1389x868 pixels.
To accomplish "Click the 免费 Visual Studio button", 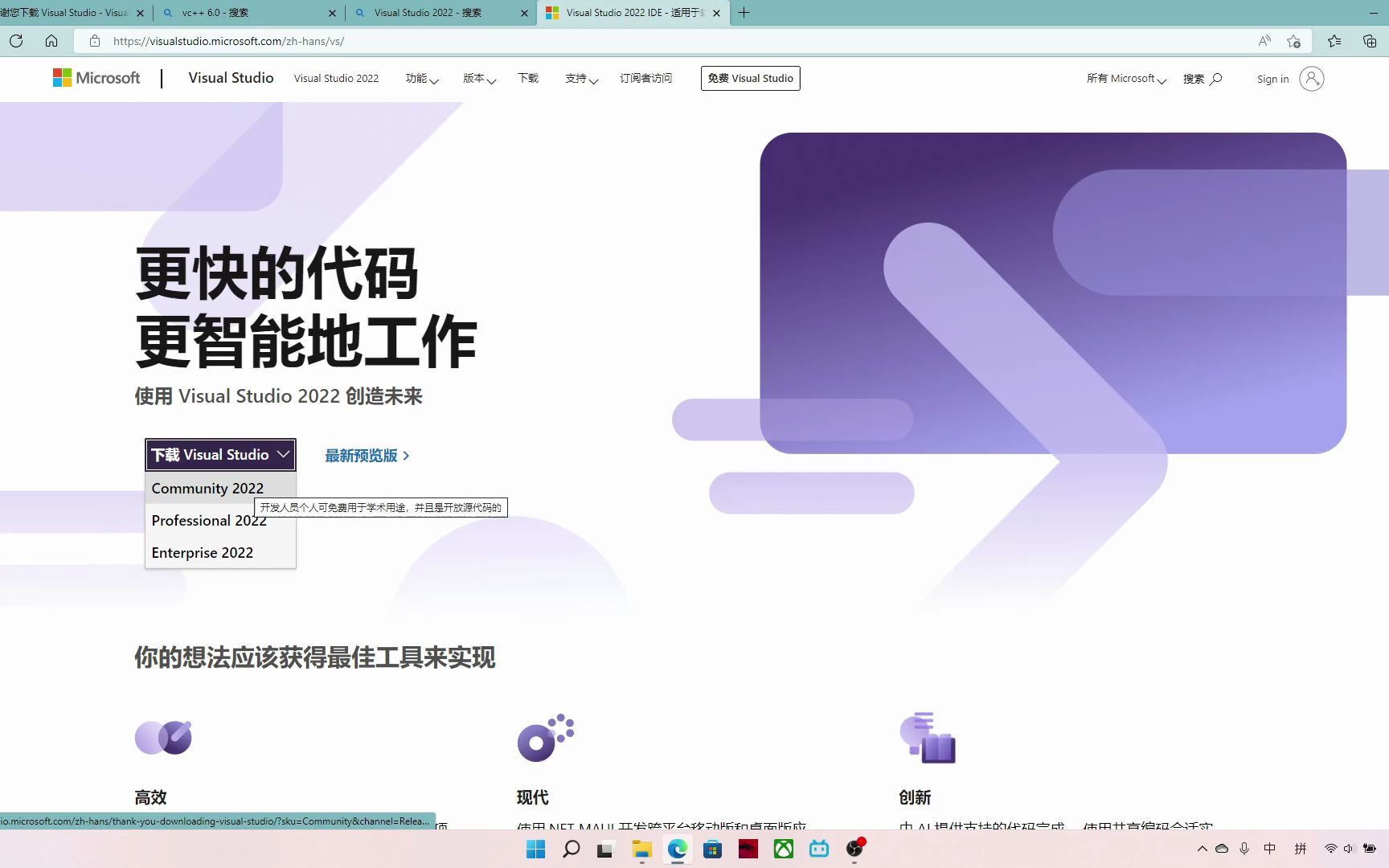I will [x=751, y=78].
